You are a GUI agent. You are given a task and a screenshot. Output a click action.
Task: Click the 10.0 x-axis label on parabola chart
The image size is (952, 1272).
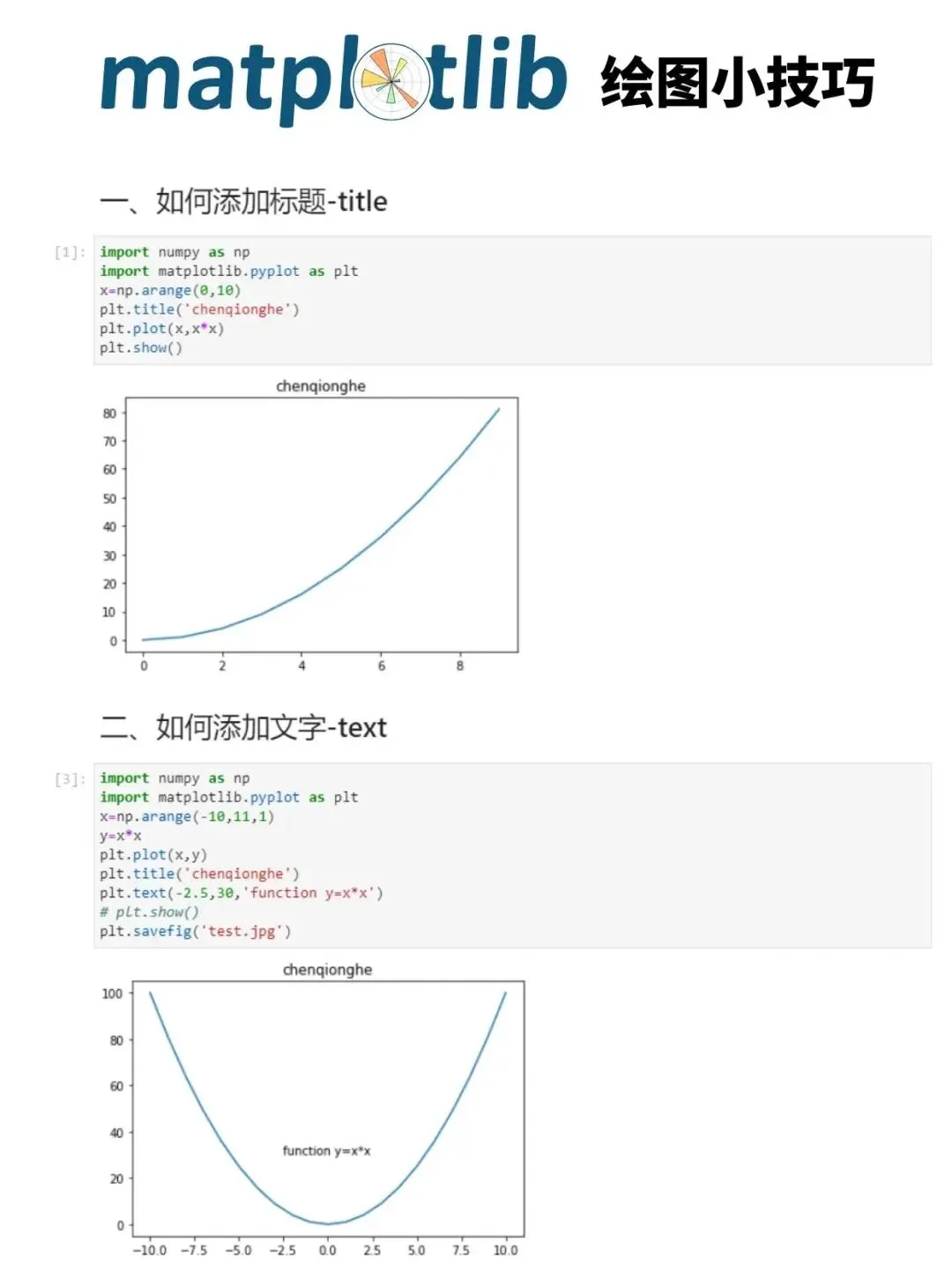pyautogui.click(x=505, y=1250)
